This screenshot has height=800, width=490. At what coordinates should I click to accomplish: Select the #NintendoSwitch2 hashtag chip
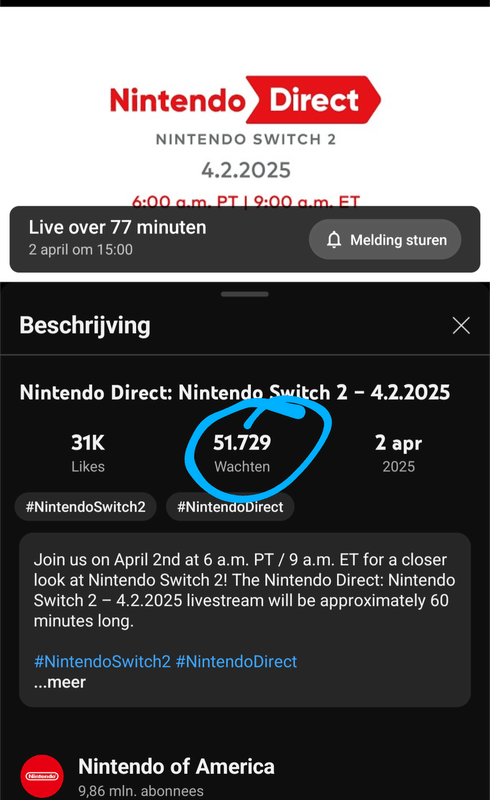85,507
